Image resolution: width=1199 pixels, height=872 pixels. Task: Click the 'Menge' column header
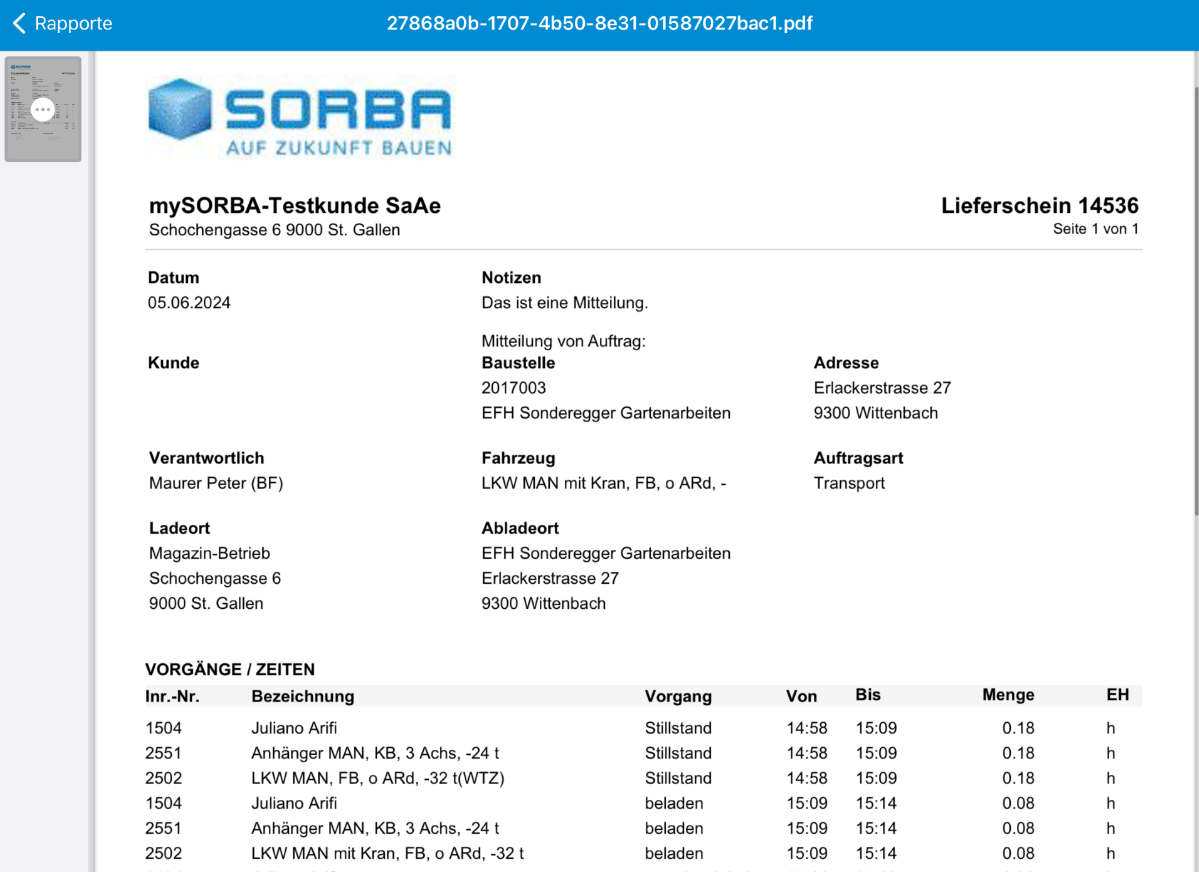pos(1008,695)
